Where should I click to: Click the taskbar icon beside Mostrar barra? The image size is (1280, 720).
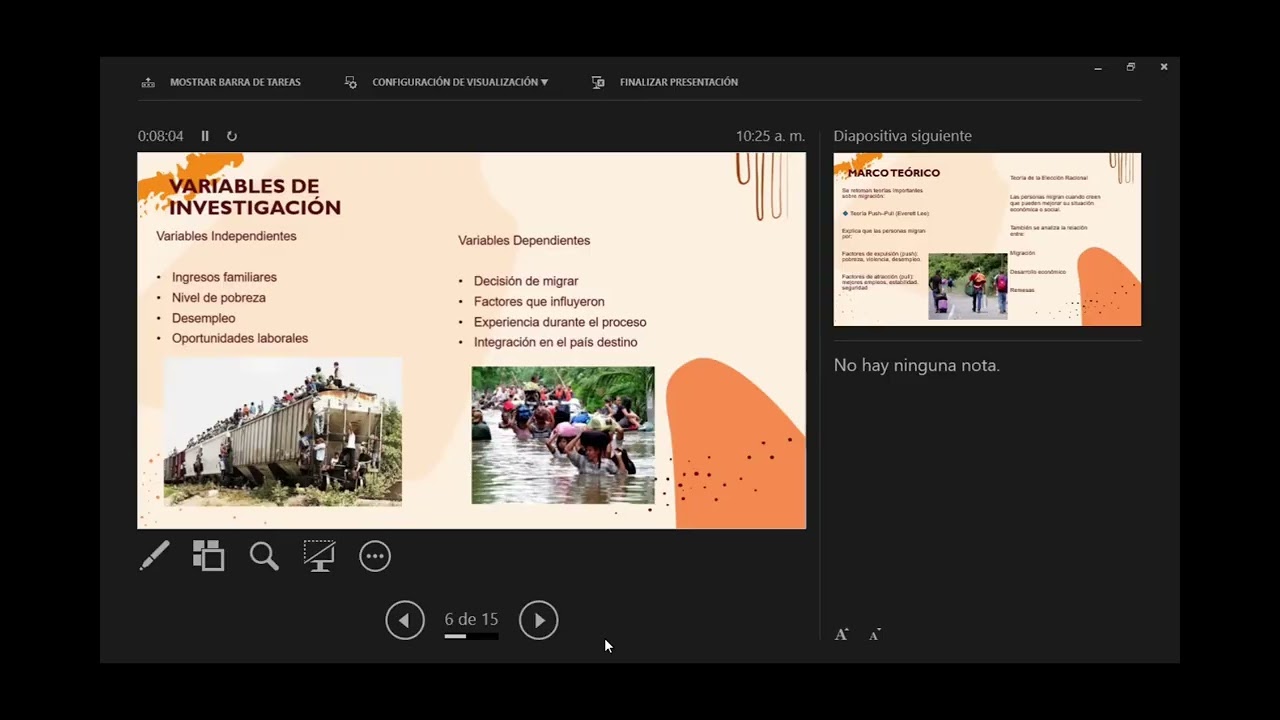coord(148,82)
